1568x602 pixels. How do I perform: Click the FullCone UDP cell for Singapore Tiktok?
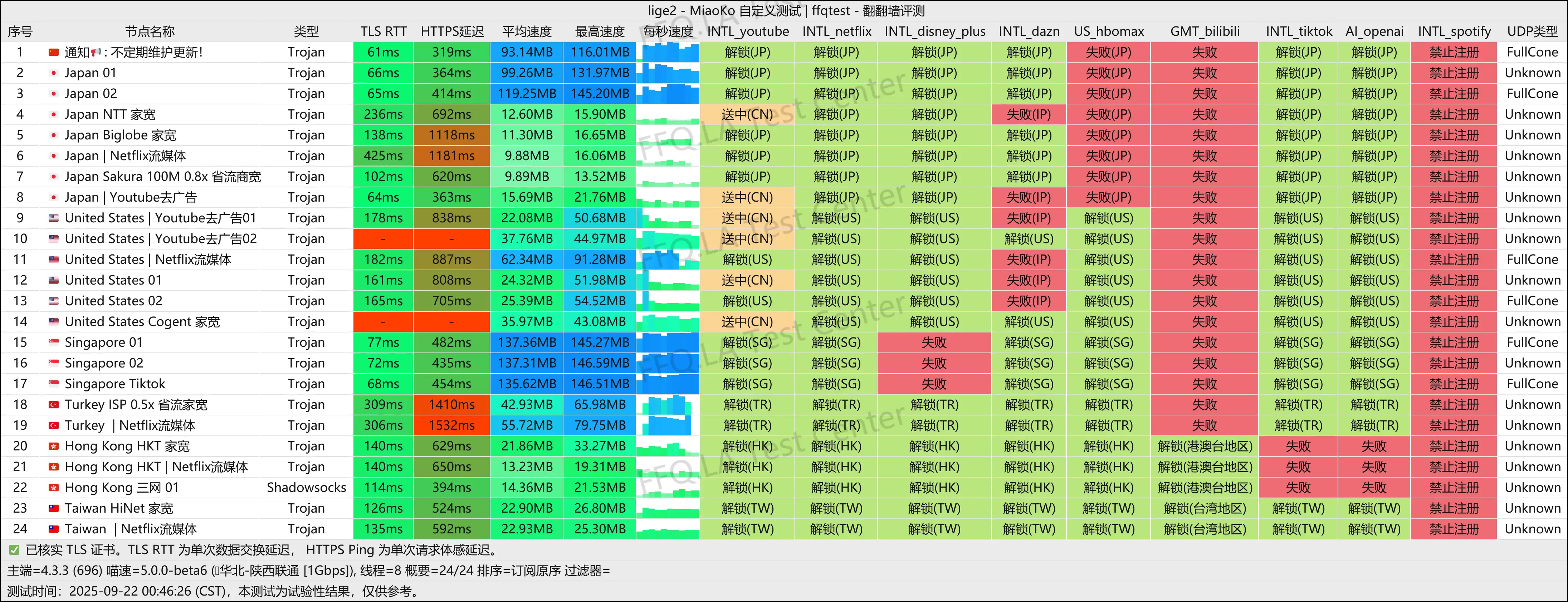pyautogui.click(x=1532, y=384)
